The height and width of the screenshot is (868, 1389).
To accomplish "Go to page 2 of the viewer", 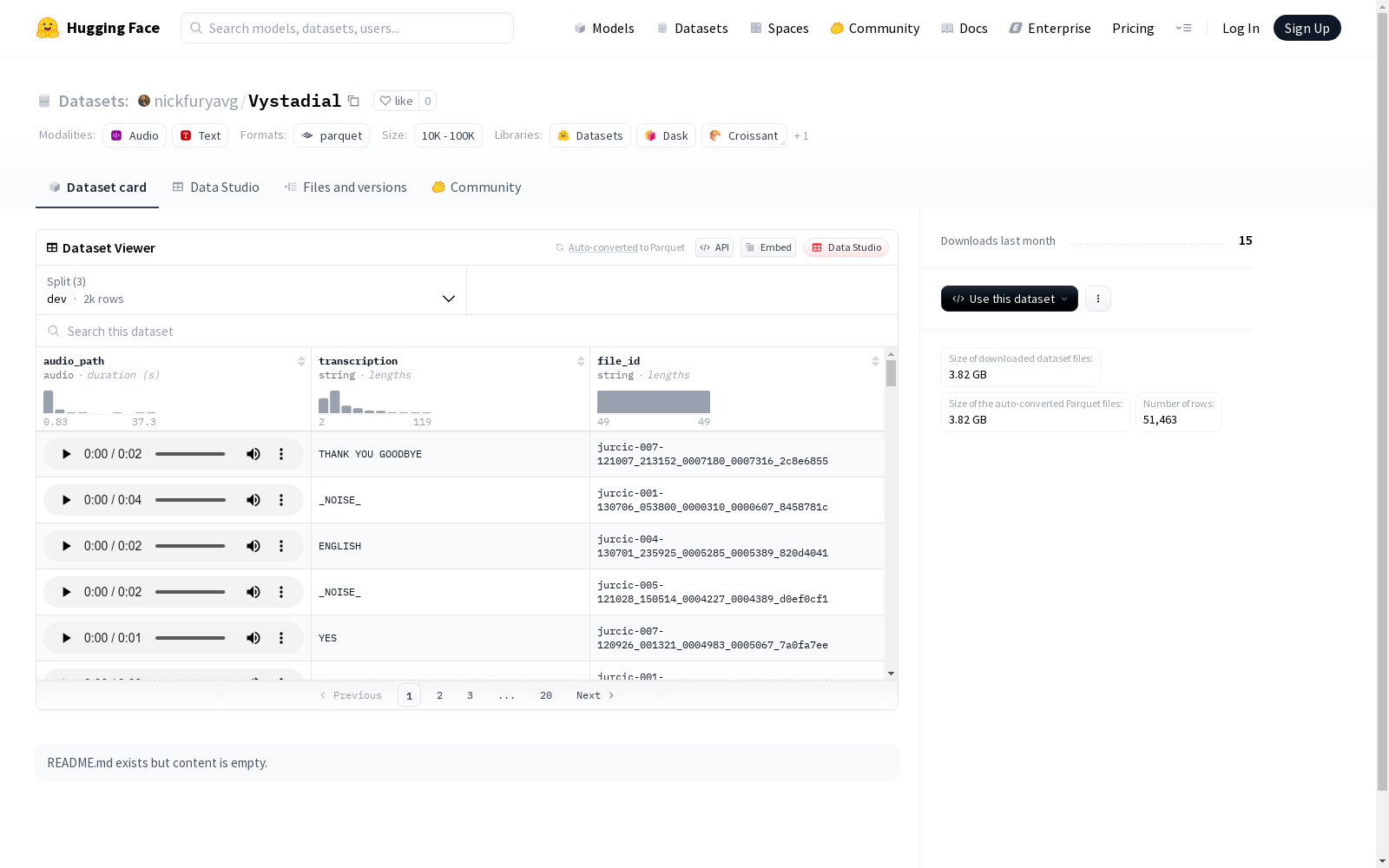I will click(x=440, y=695).
